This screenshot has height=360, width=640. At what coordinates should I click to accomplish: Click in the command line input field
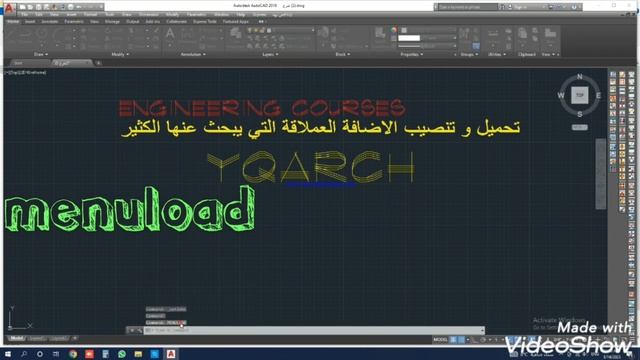pos(313,330)
